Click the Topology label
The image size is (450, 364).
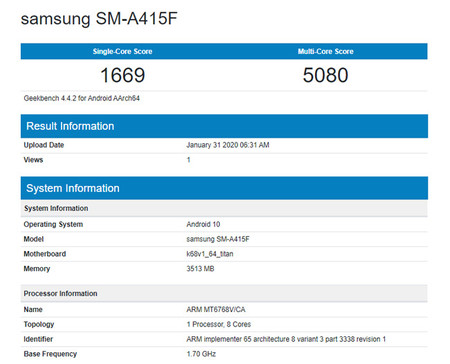tap(39, 324)
